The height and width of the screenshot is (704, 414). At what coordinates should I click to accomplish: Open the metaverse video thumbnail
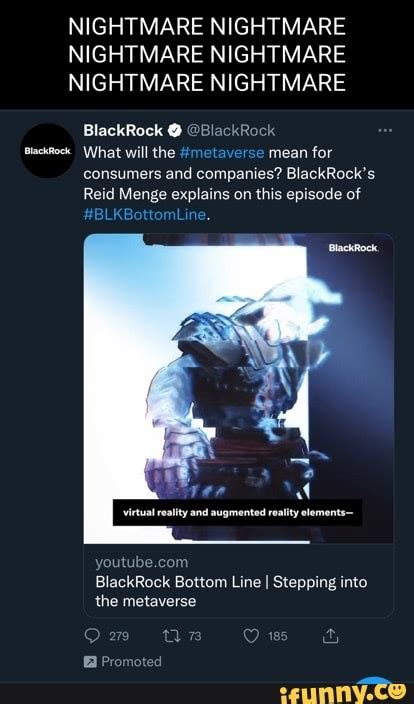click(x=239, y=389)
